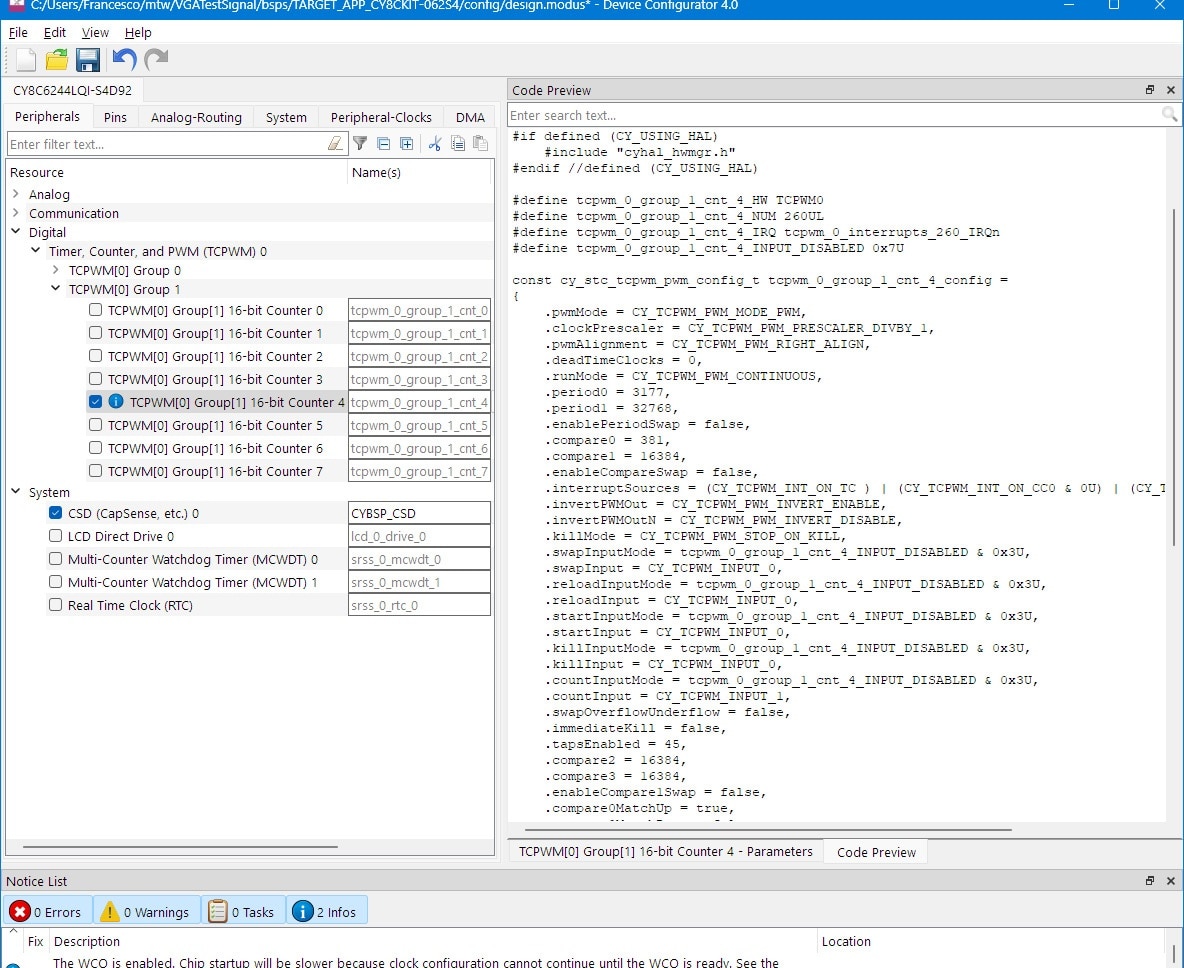
Task: Click the Code Preview vertical scrollbar
Action: tap(1174, 376)
